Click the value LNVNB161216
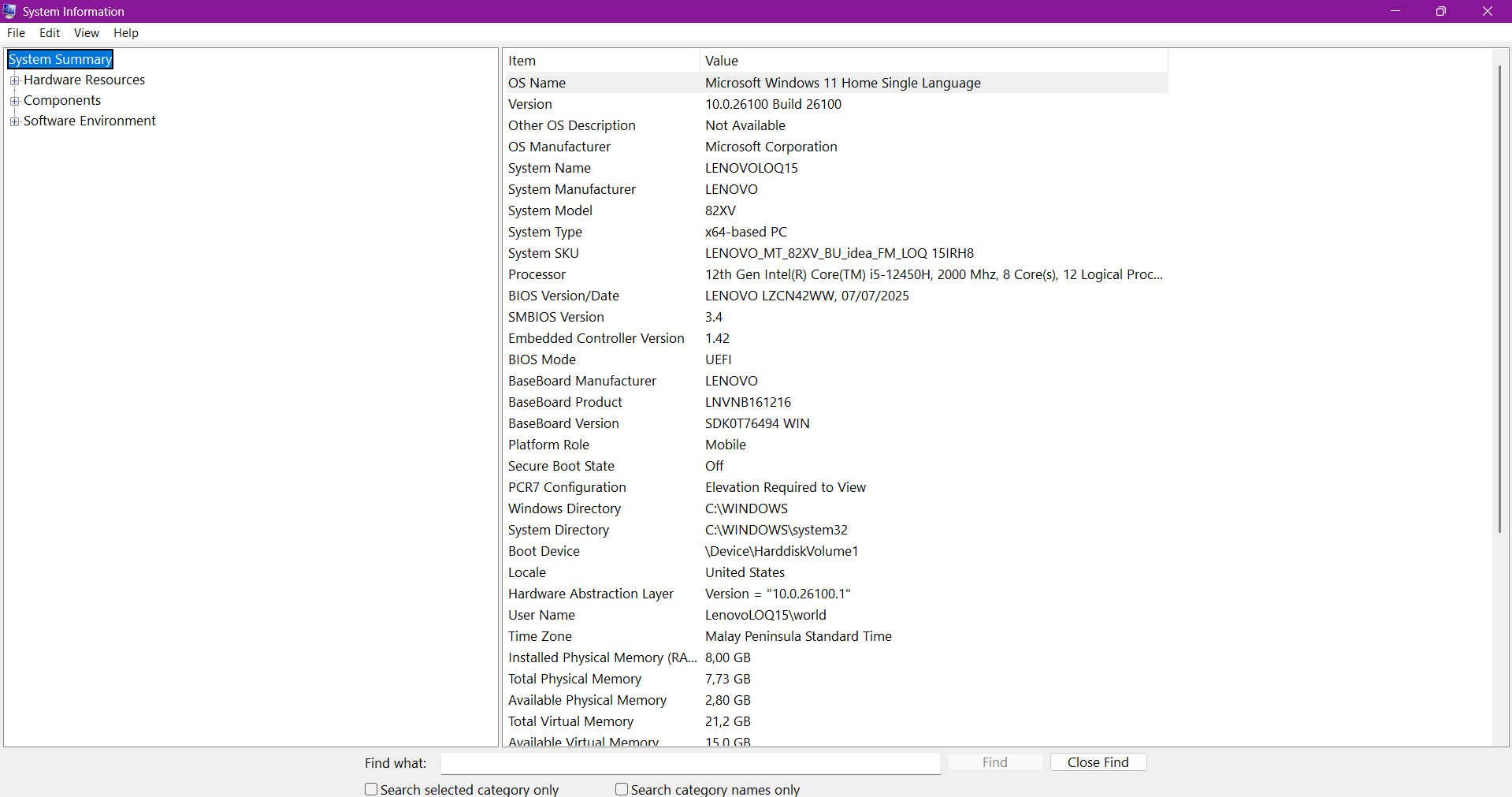 click(748, 402)
